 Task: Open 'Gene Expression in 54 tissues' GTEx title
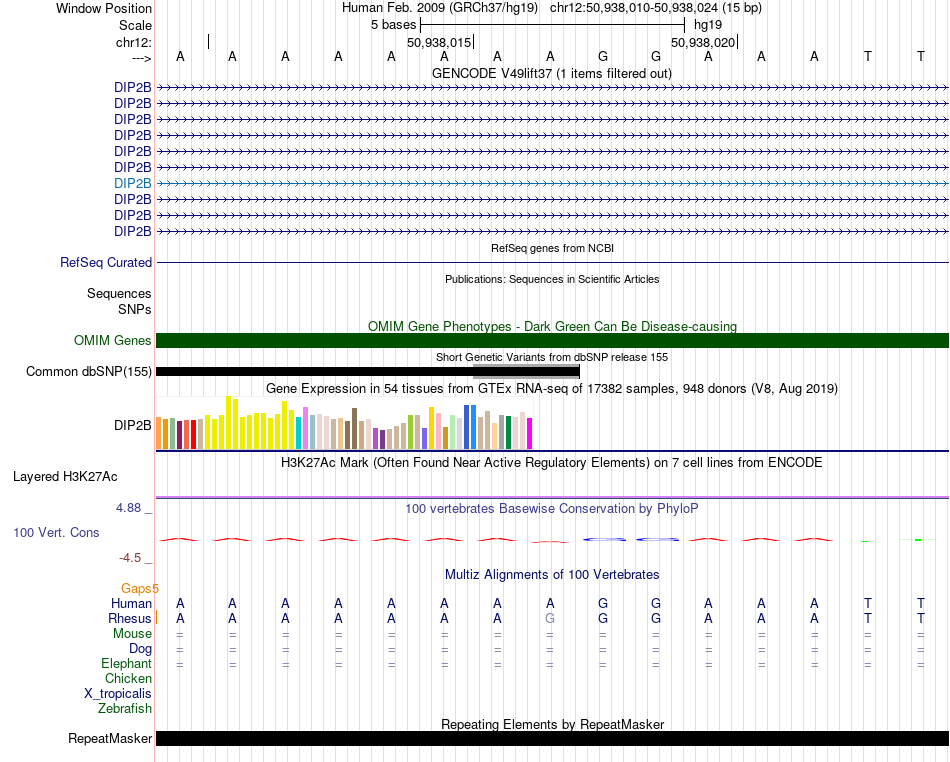[552, 388]
